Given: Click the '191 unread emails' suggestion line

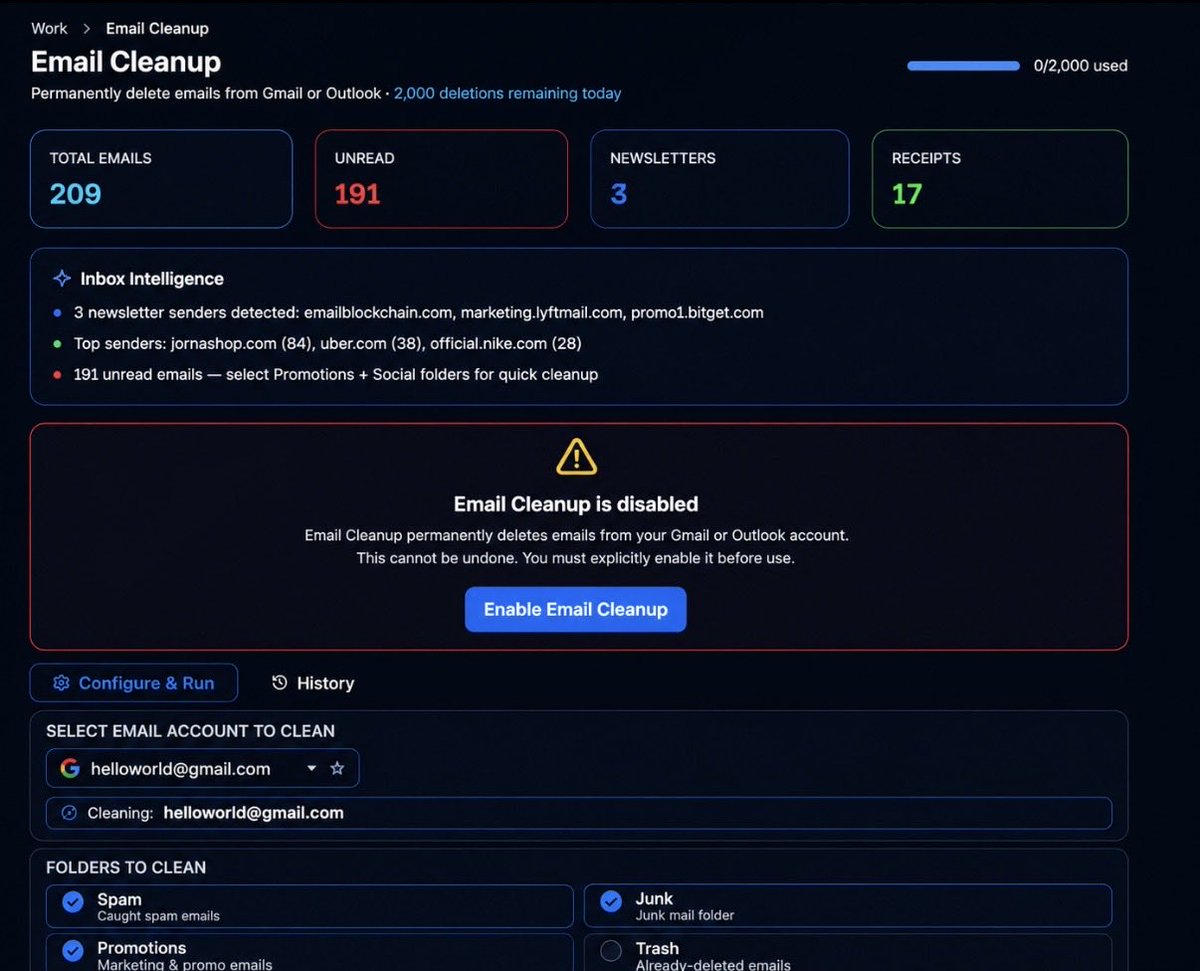Looking at the screenshot, I should (336, 374).
